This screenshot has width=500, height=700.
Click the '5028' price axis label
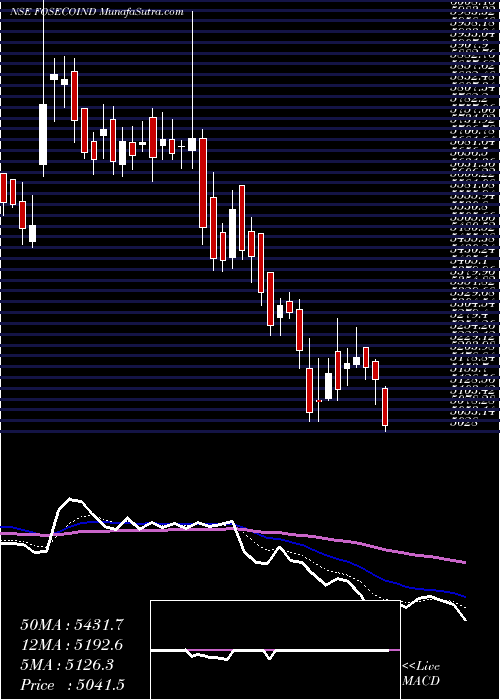tap(464, 422)
